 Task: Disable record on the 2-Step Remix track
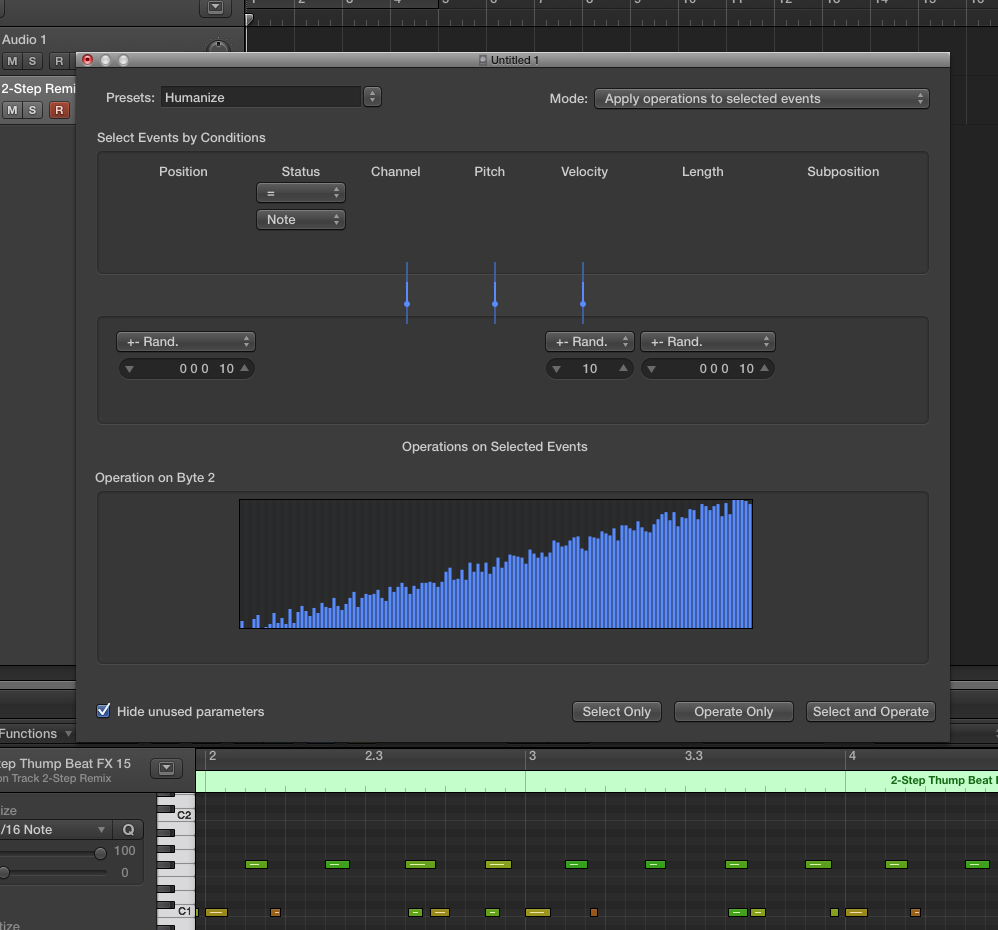click(59, 110)
